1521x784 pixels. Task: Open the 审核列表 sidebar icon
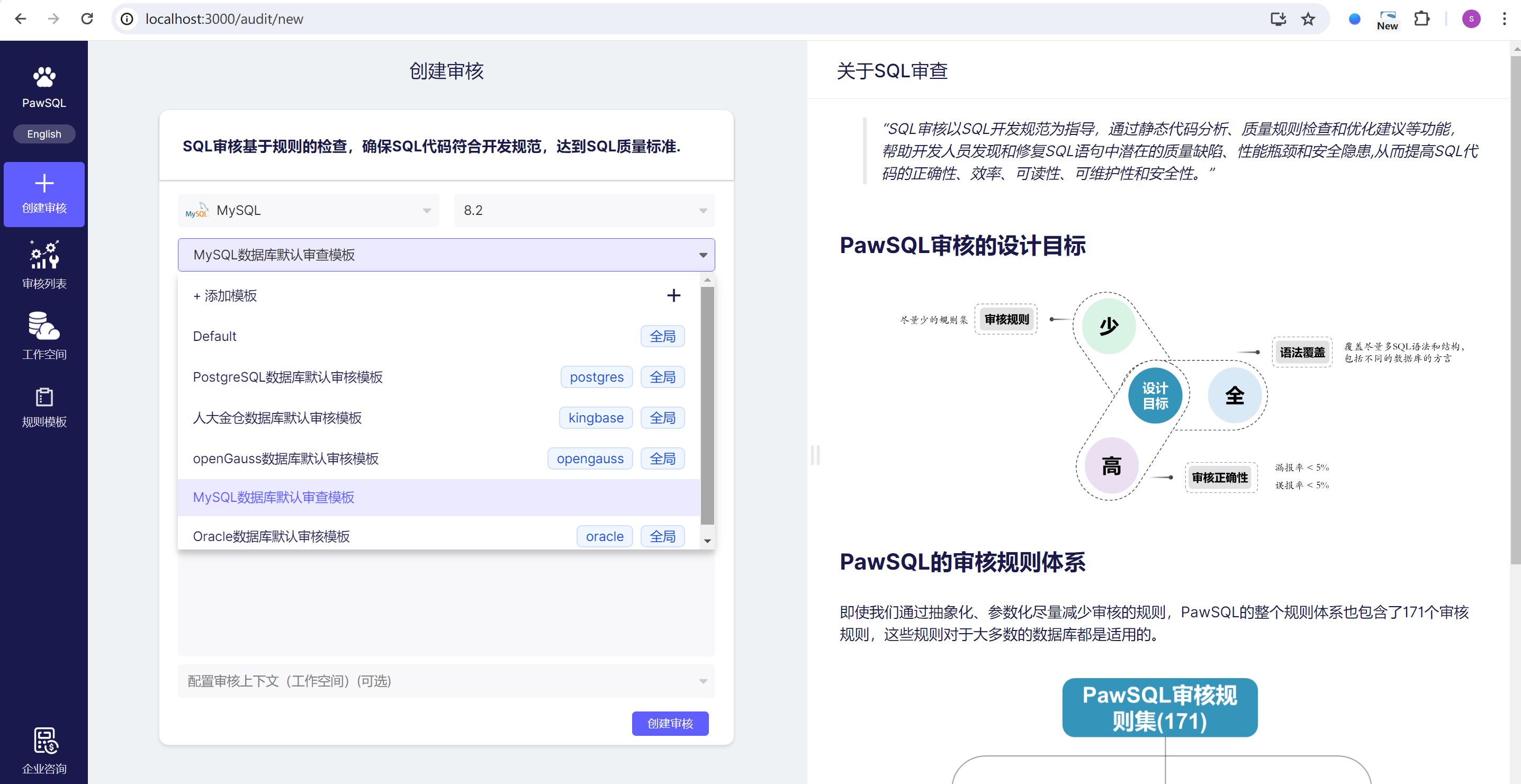click(44, 255)
